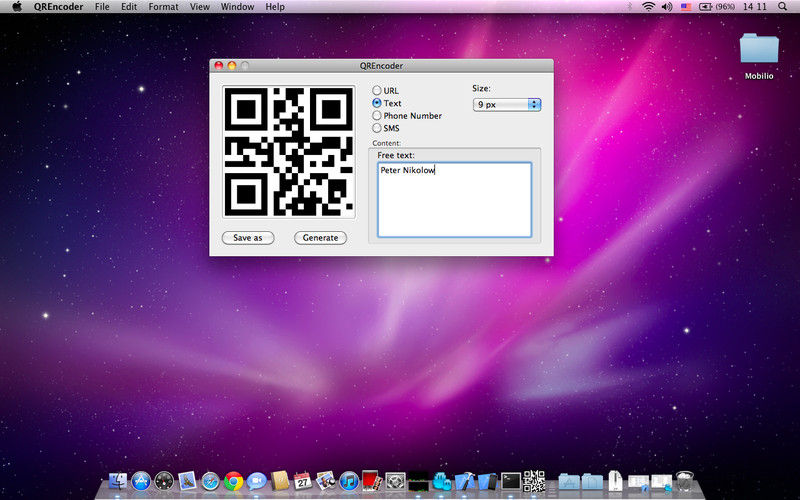This screenshot has height=500, width=800.
Task: Click the volume speaker icon in menu bar
Action: [x=666, y=7]
